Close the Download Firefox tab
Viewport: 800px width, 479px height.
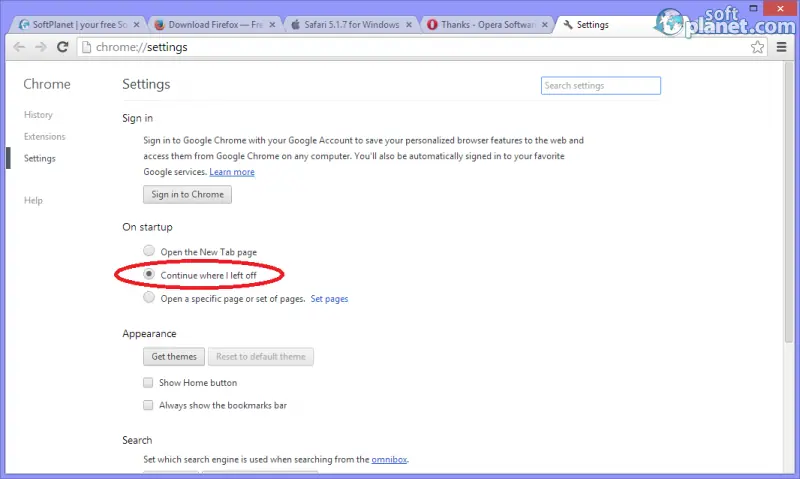pos(272,24)
